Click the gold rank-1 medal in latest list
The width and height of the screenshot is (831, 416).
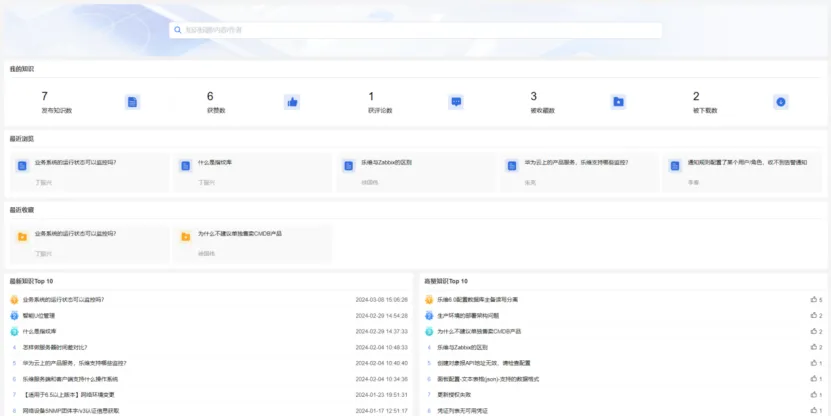coord(14,299)
